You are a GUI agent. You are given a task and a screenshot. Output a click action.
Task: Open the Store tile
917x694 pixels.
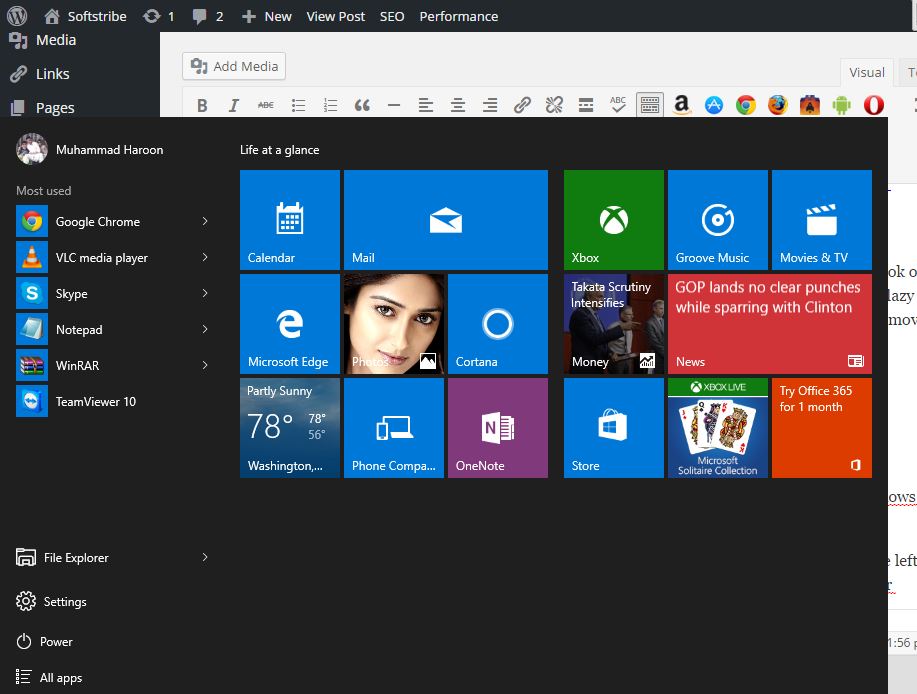(x=613, y=428)
